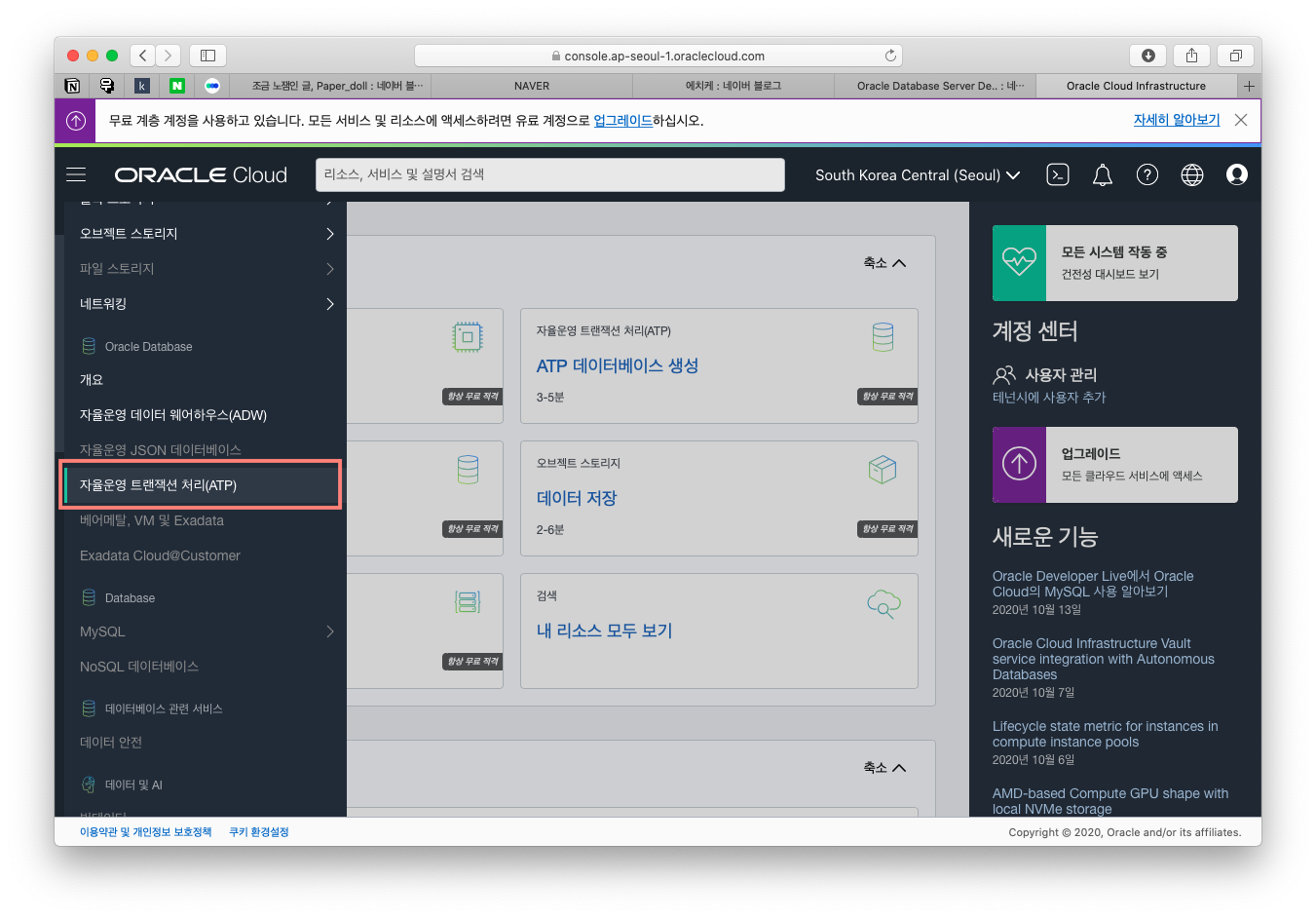1316x918 pixels.
Task: Open the green Naver N favorite icon
Action: [x=176, y=86]
